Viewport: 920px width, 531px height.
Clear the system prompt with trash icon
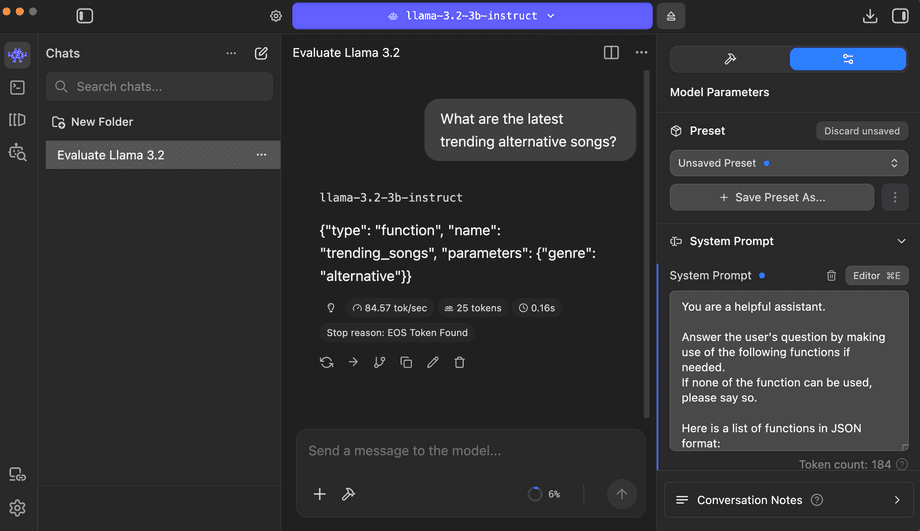tap(831, 276)
